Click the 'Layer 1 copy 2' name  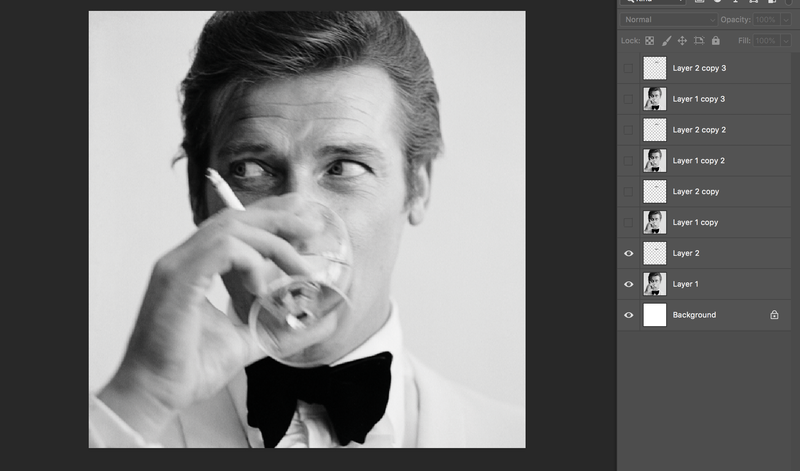(x=698, y=161)
